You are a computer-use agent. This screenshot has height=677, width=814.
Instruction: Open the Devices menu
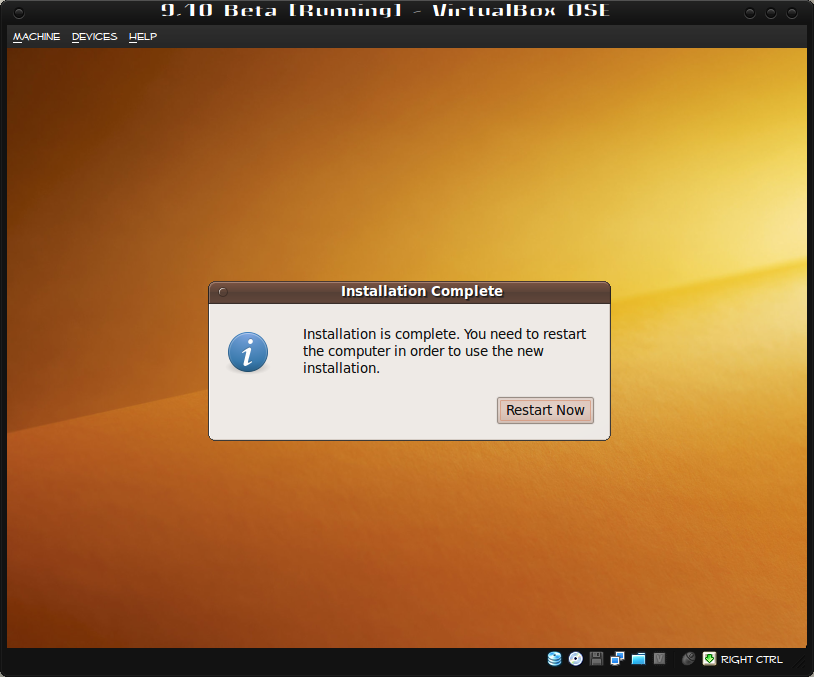tap(94, 37)
